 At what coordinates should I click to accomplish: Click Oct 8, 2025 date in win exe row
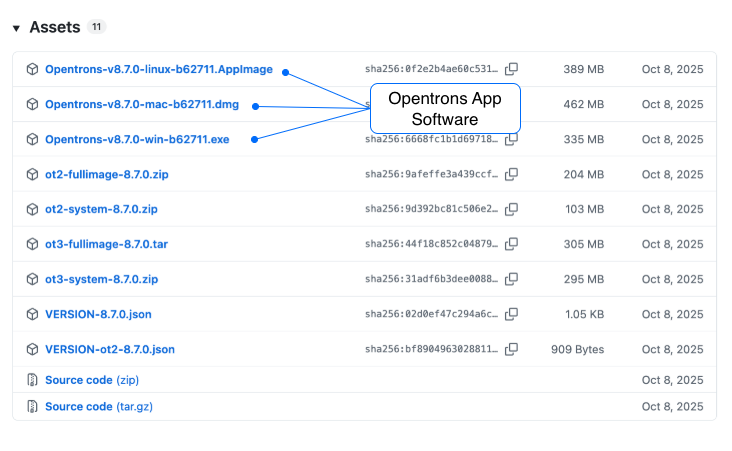(x=672, y=139)
